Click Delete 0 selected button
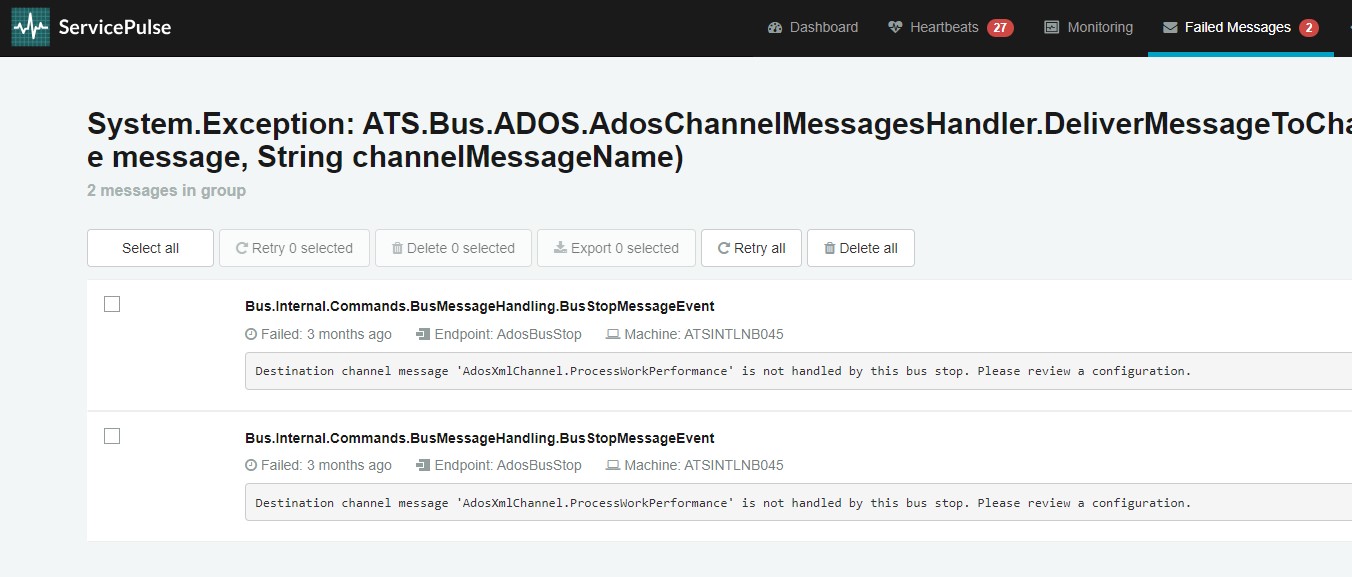This screenshot has width=1352, height=577. 453,248
